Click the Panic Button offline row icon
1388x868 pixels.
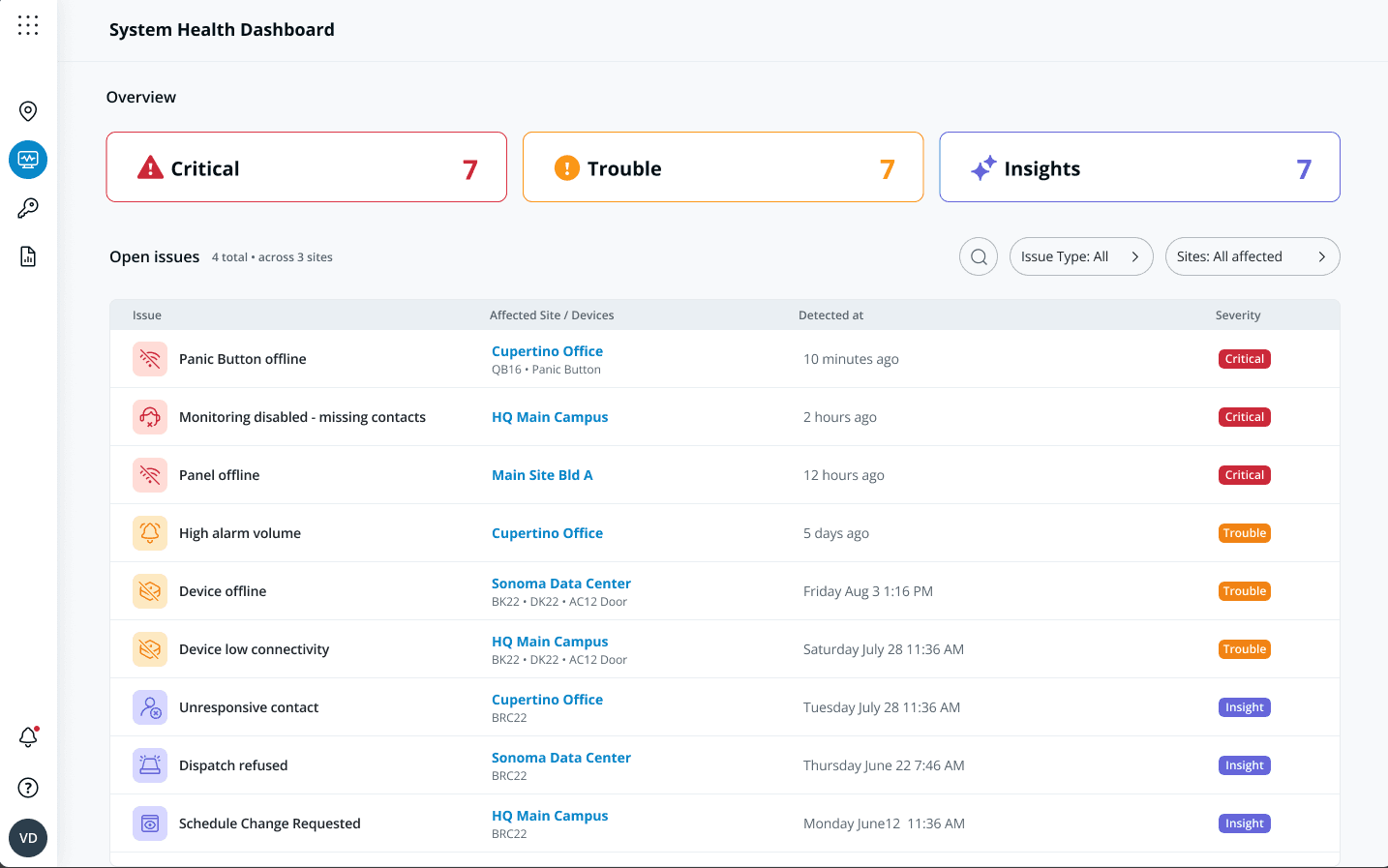pyautogui.click(x=150, y=359)
